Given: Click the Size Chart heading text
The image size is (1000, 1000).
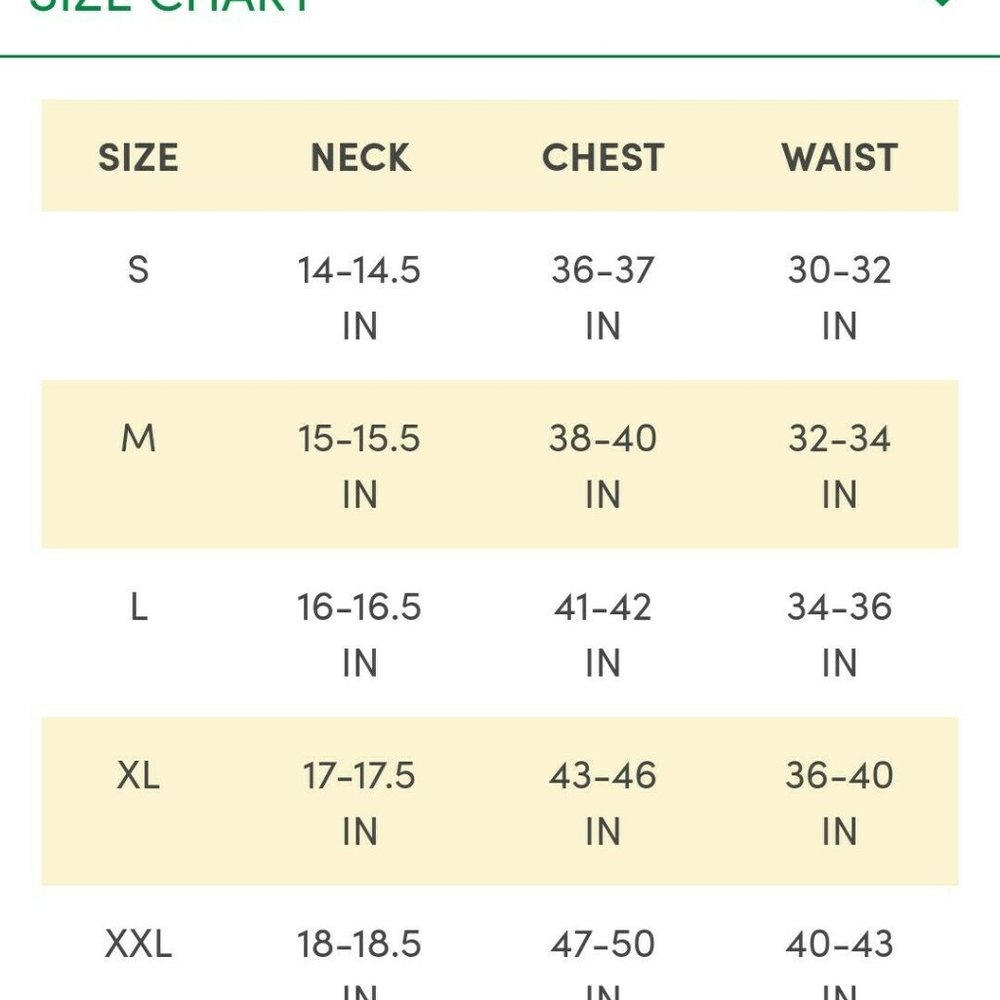Looking at the screenshot, I should coord(170,5).
